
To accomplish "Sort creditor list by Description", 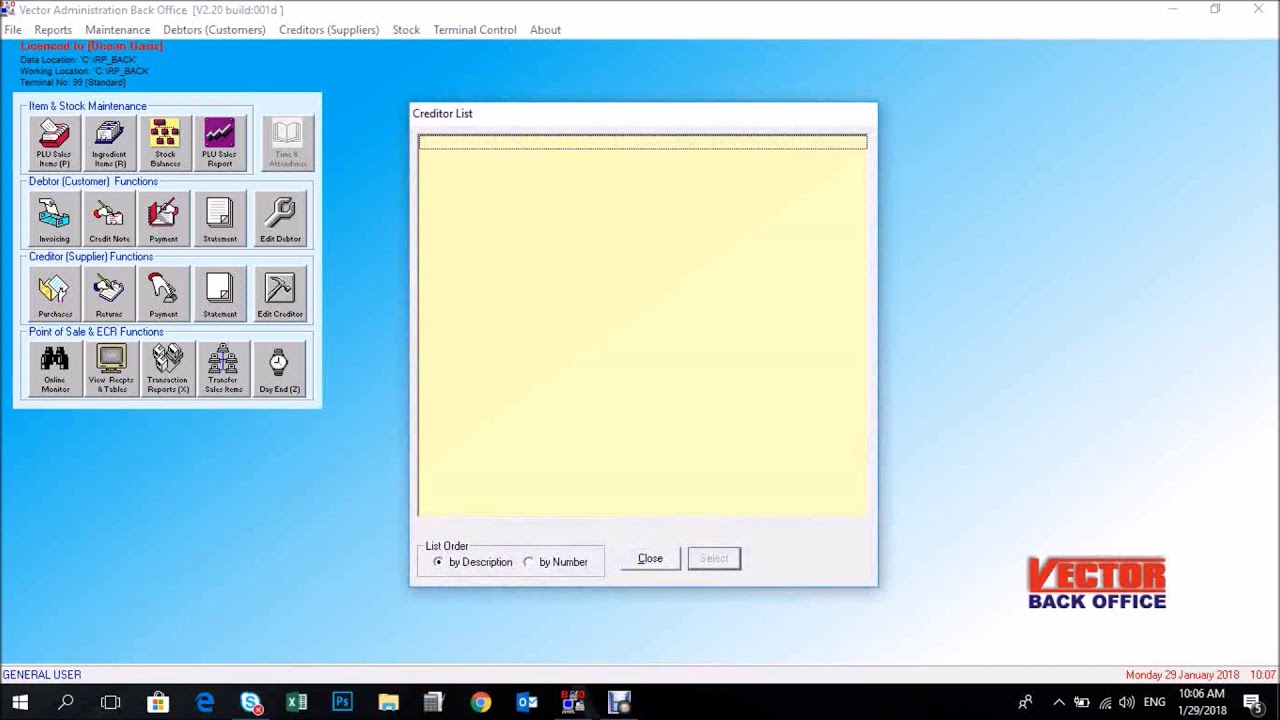I will click(473, 562).
